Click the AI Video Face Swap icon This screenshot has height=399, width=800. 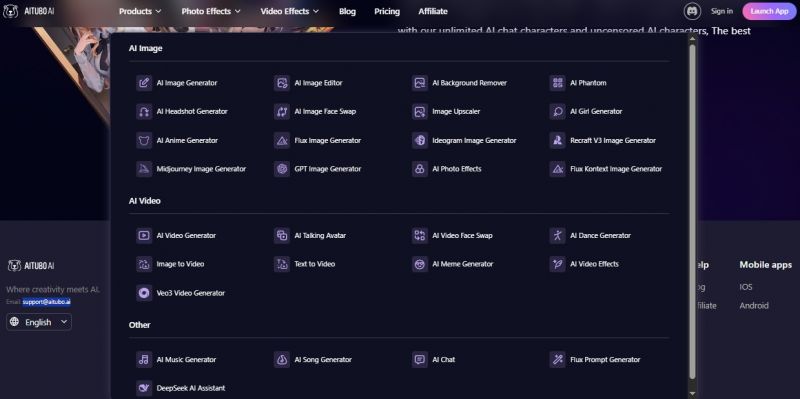pyautogui.click(x=419, y=235)
